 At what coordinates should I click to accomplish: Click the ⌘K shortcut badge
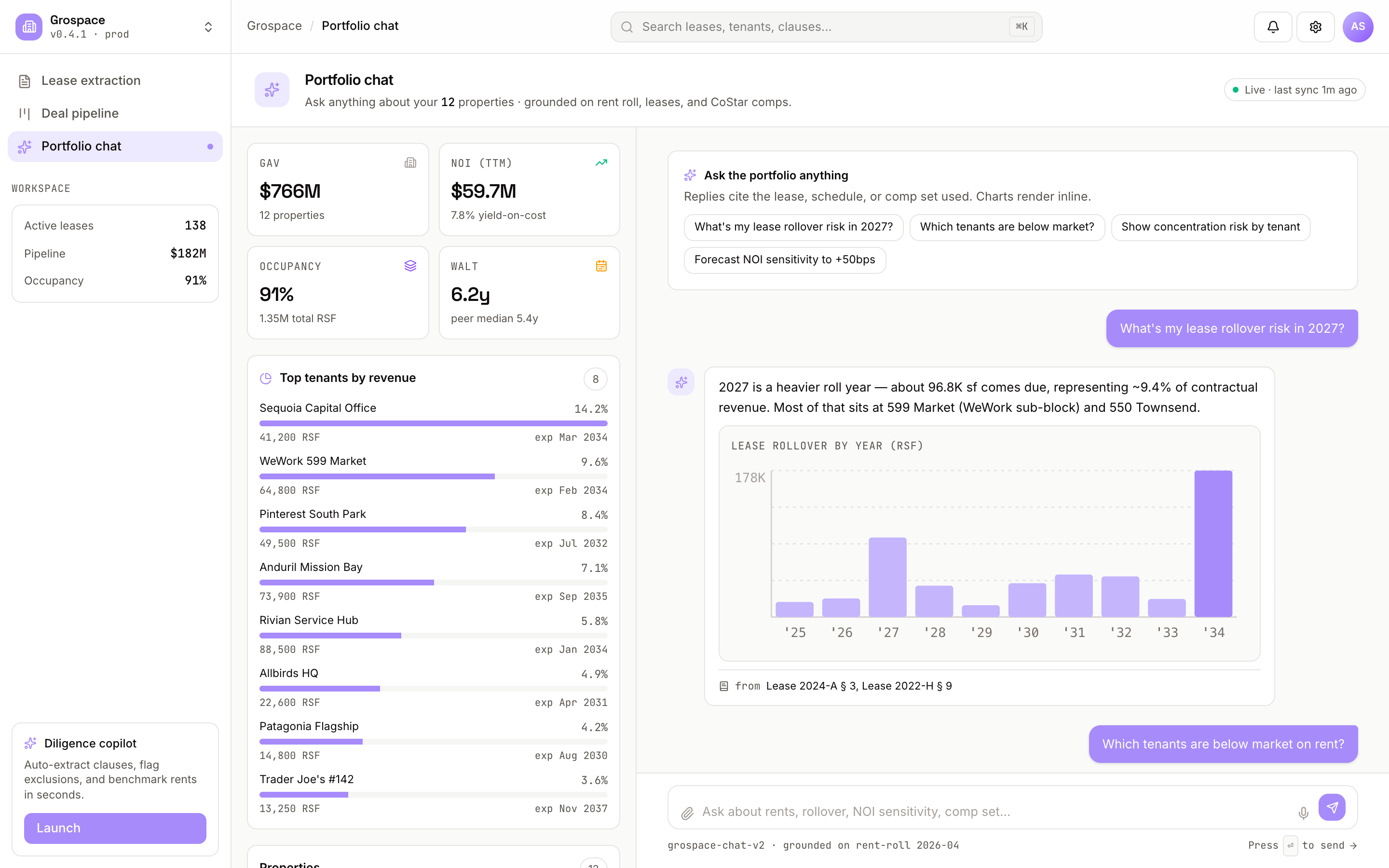(1021, 27)
